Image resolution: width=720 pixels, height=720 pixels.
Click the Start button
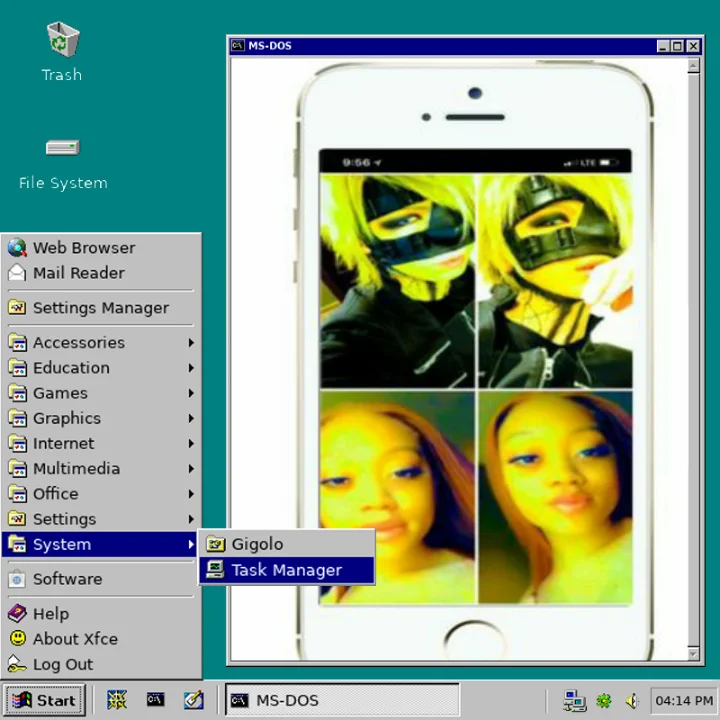(x=44, y=700)
